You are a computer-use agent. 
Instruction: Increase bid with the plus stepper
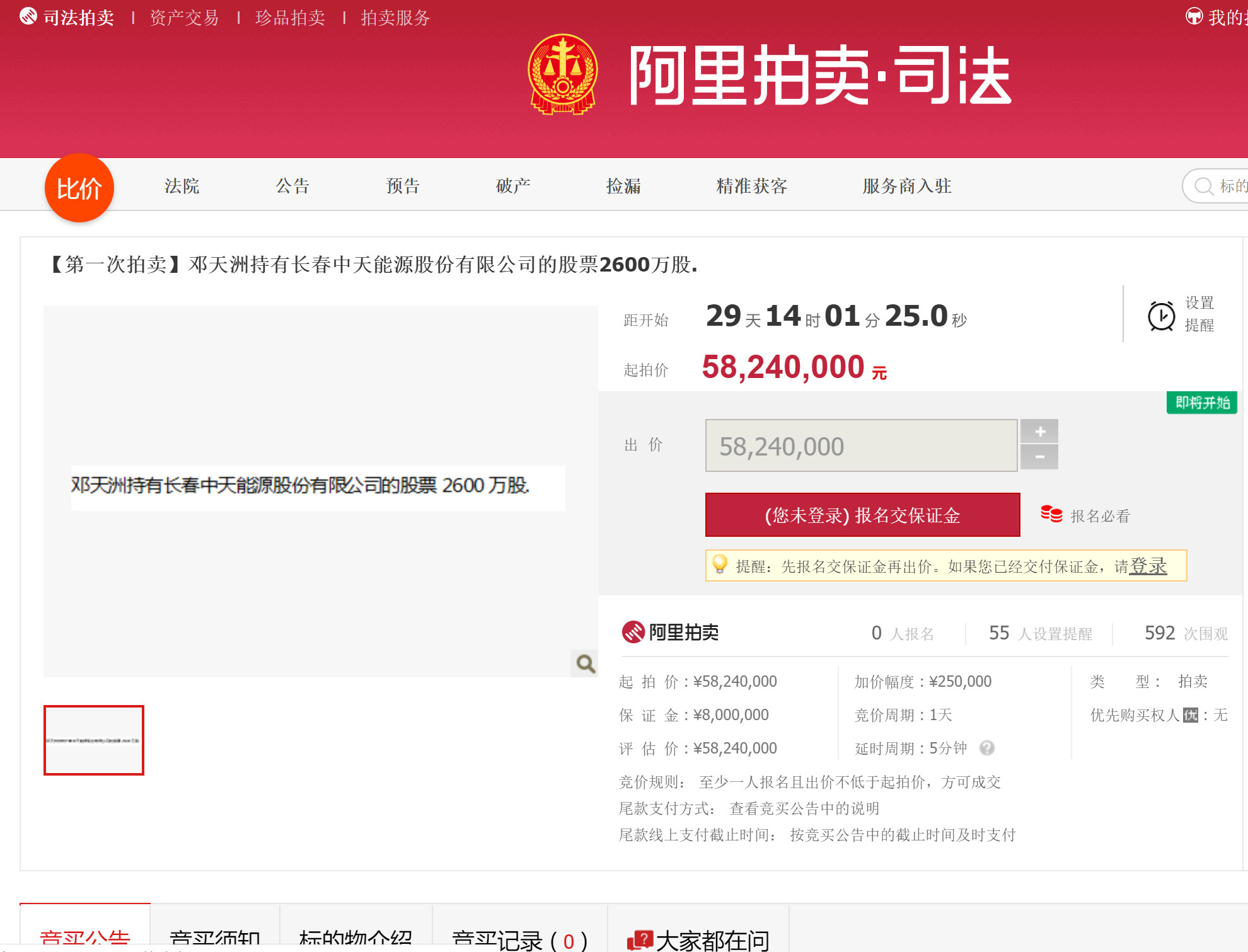tap(1039, 431)
